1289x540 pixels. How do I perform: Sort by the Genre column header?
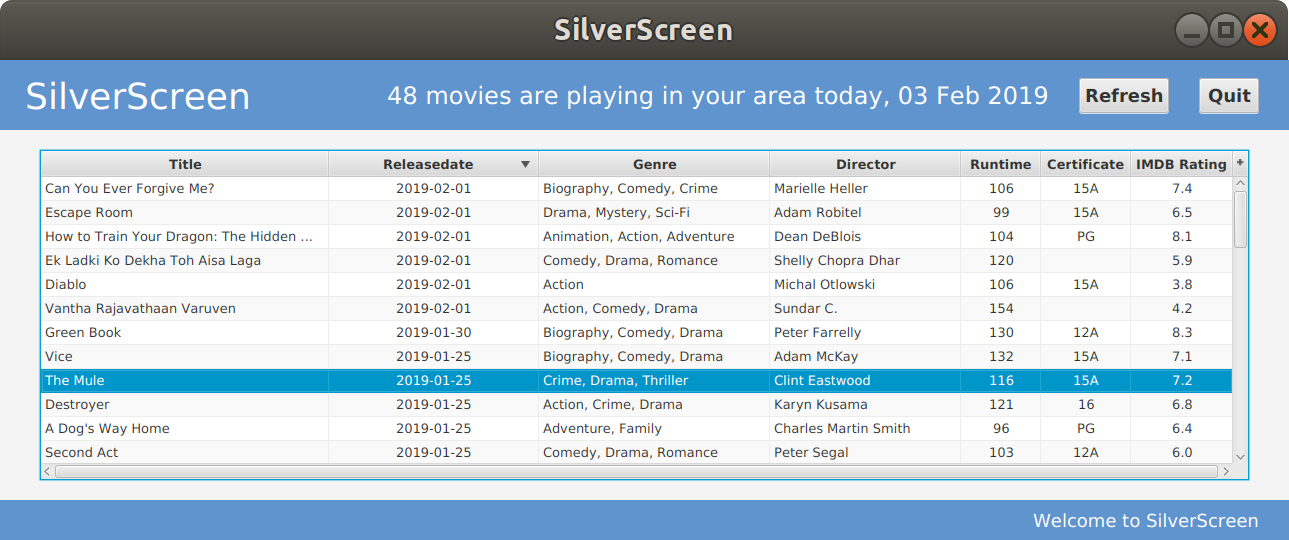coord(654,164)
